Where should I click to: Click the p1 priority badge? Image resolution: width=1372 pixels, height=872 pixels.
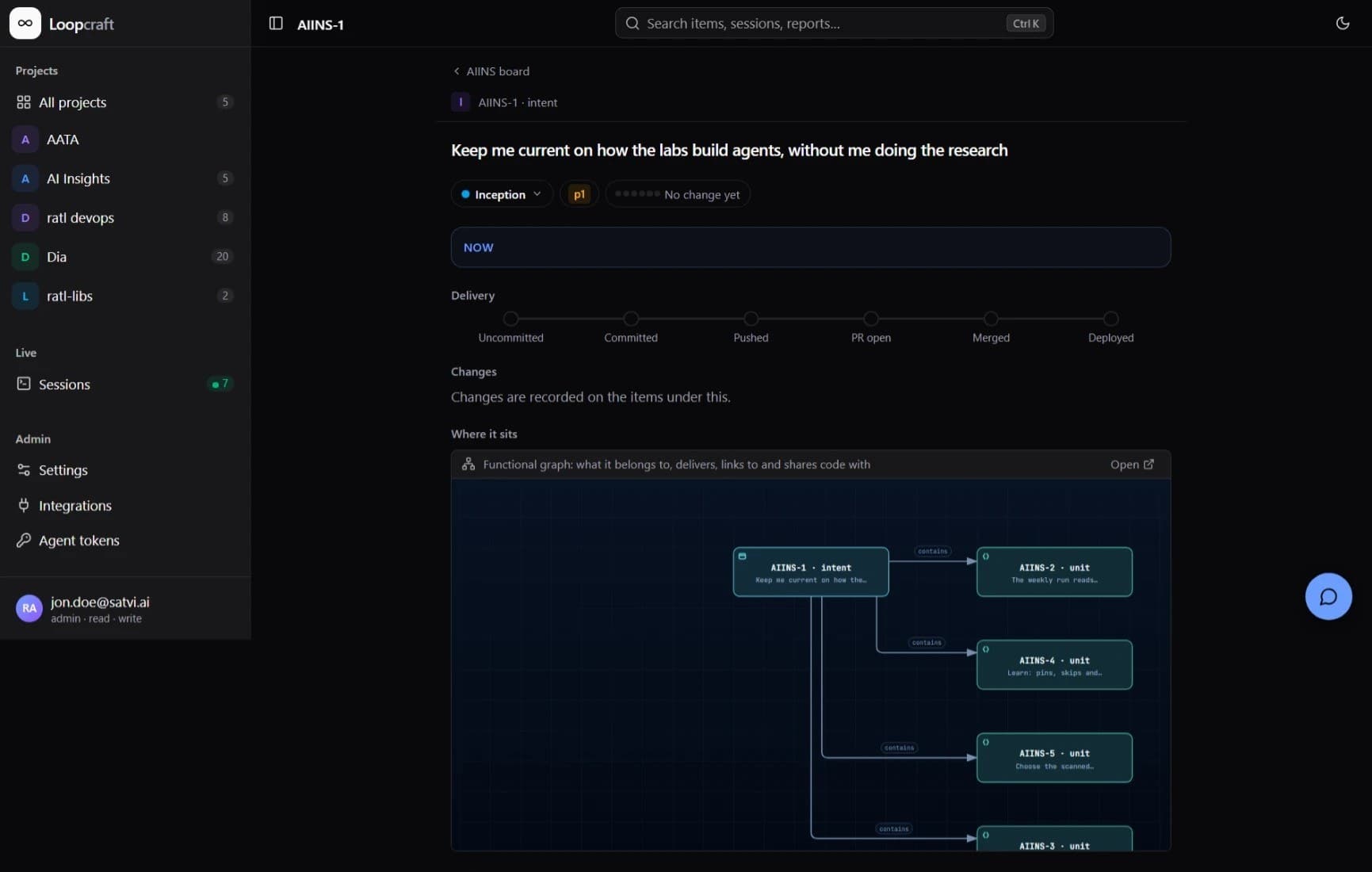coord(579,194)
